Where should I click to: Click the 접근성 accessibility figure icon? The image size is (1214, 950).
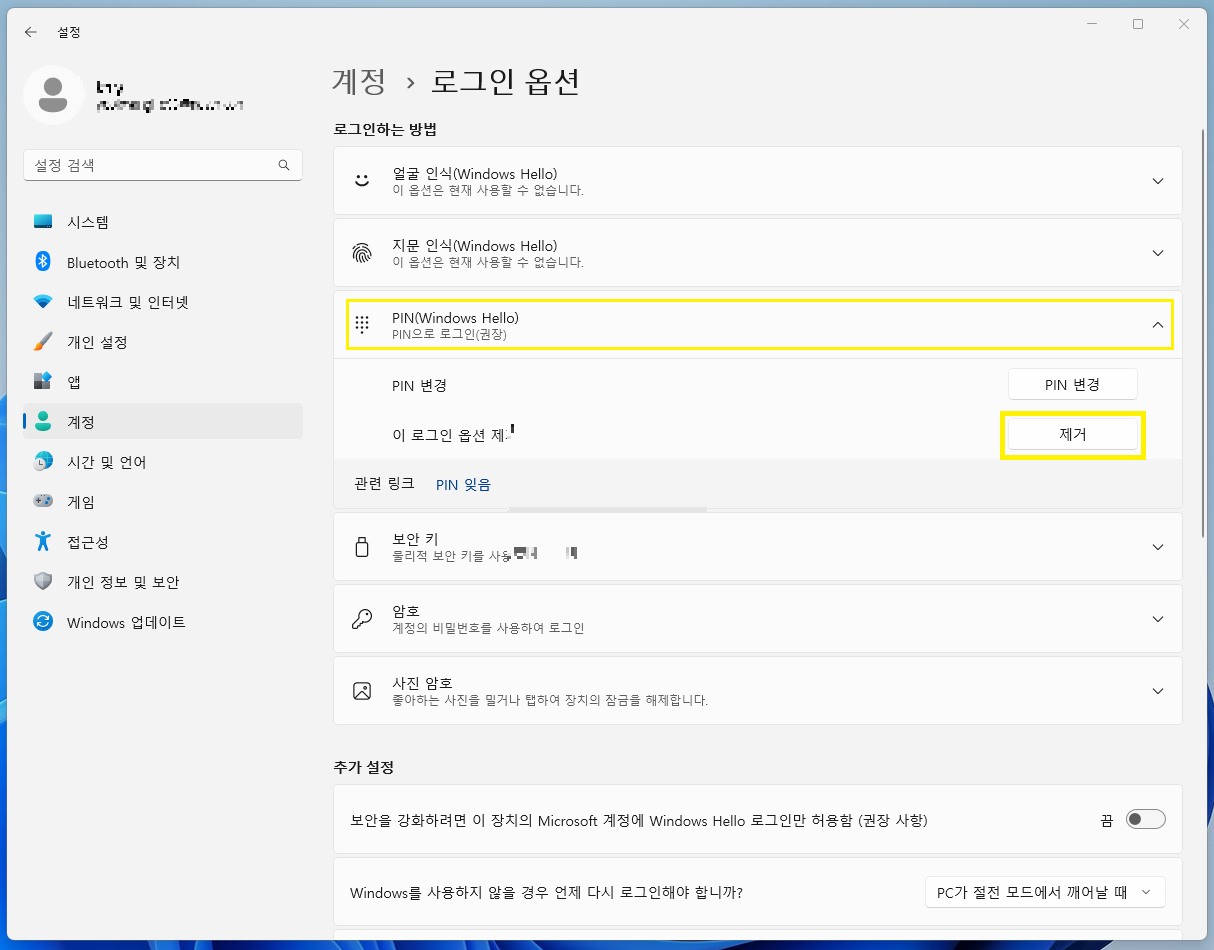coord(42,542)
